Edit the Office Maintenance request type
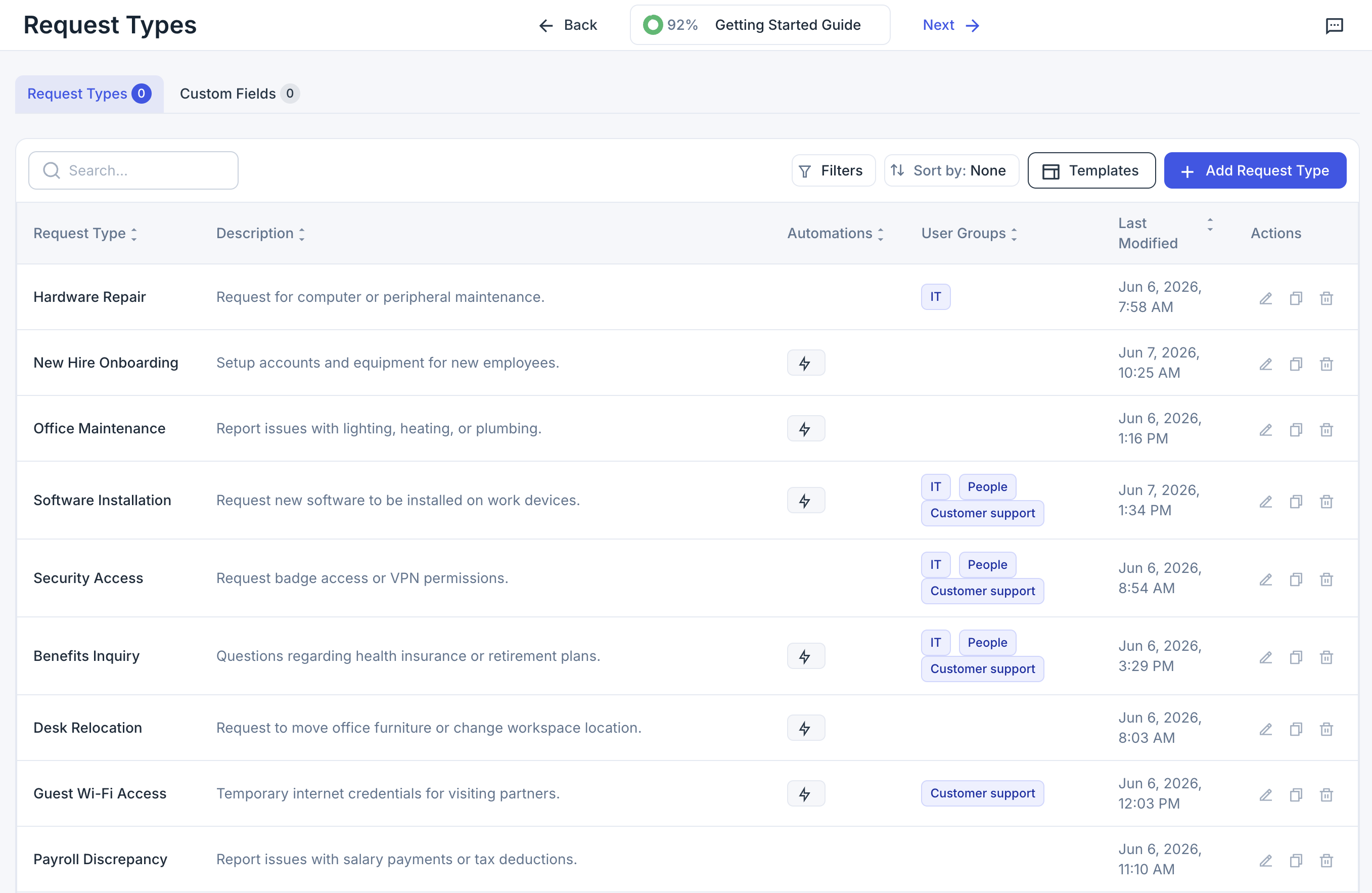 tap(1265, 429)
